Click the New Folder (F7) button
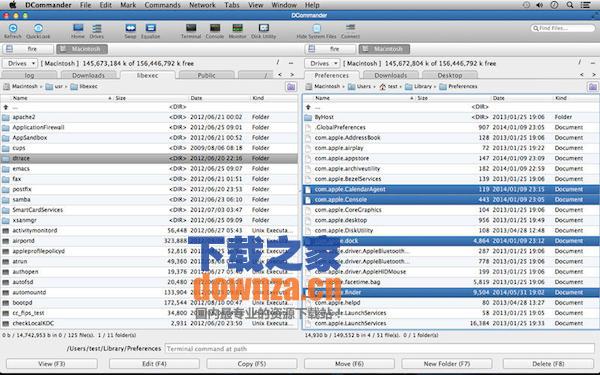This screenshot has height=375, width=600. coord(447,364)
